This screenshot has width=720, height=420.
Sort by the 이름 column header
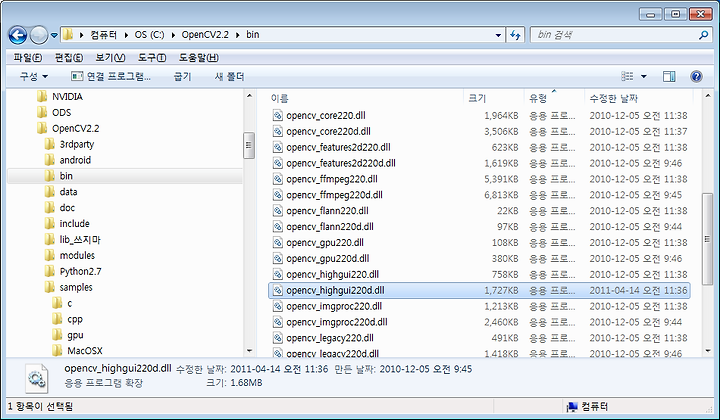pyautogui.click(x=280, y=98)
